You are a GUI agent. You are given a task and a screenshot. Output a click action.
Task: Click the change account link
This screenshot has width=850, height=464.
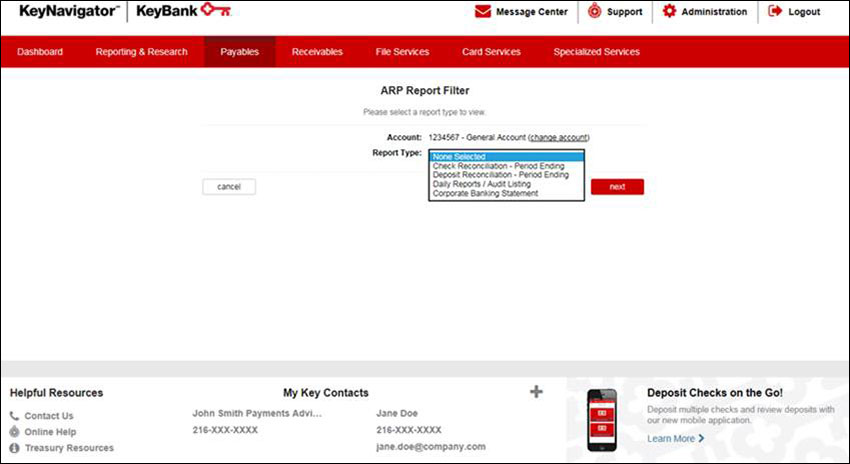558,138
